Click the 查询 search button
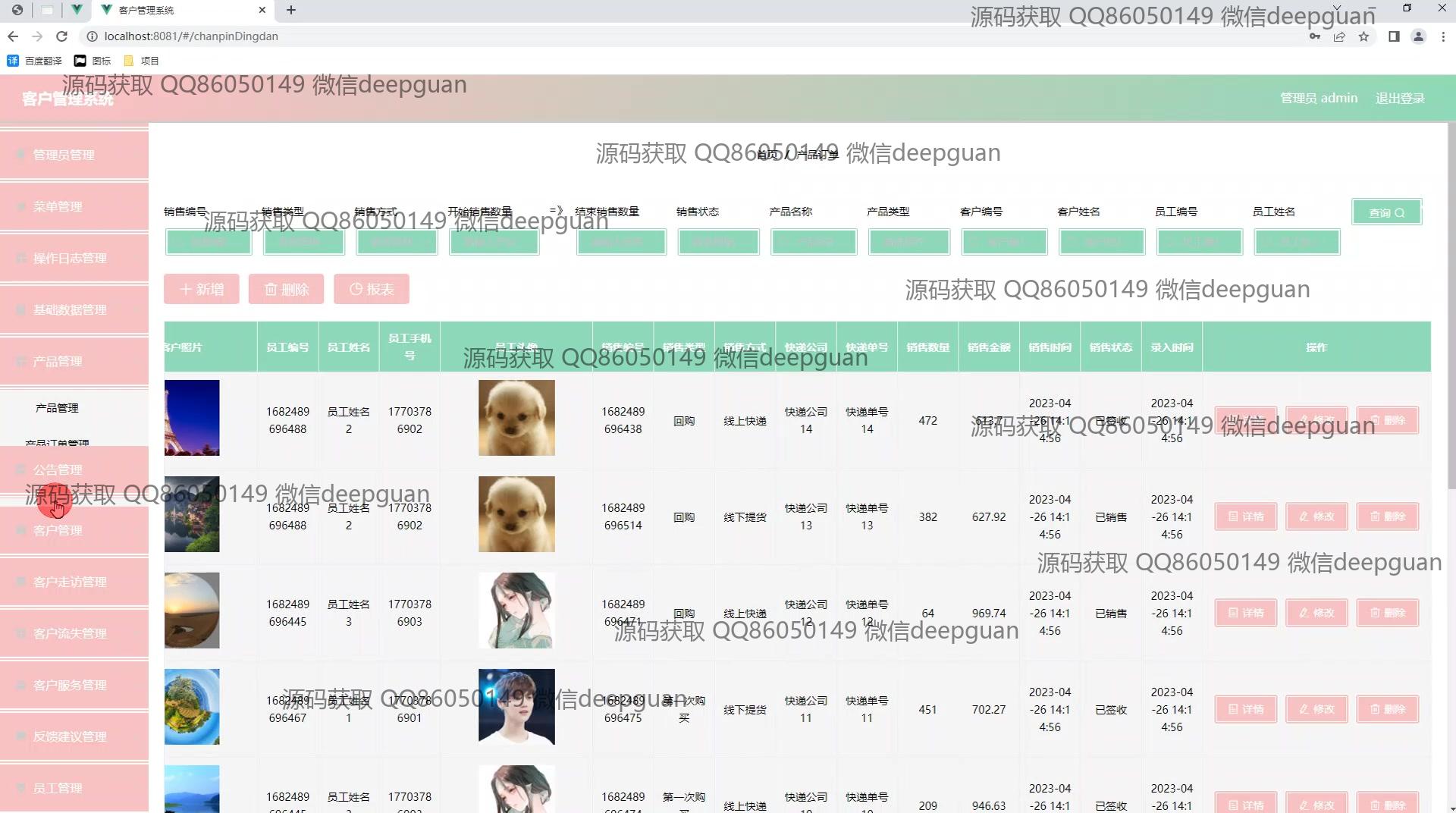 [1386, 212]
